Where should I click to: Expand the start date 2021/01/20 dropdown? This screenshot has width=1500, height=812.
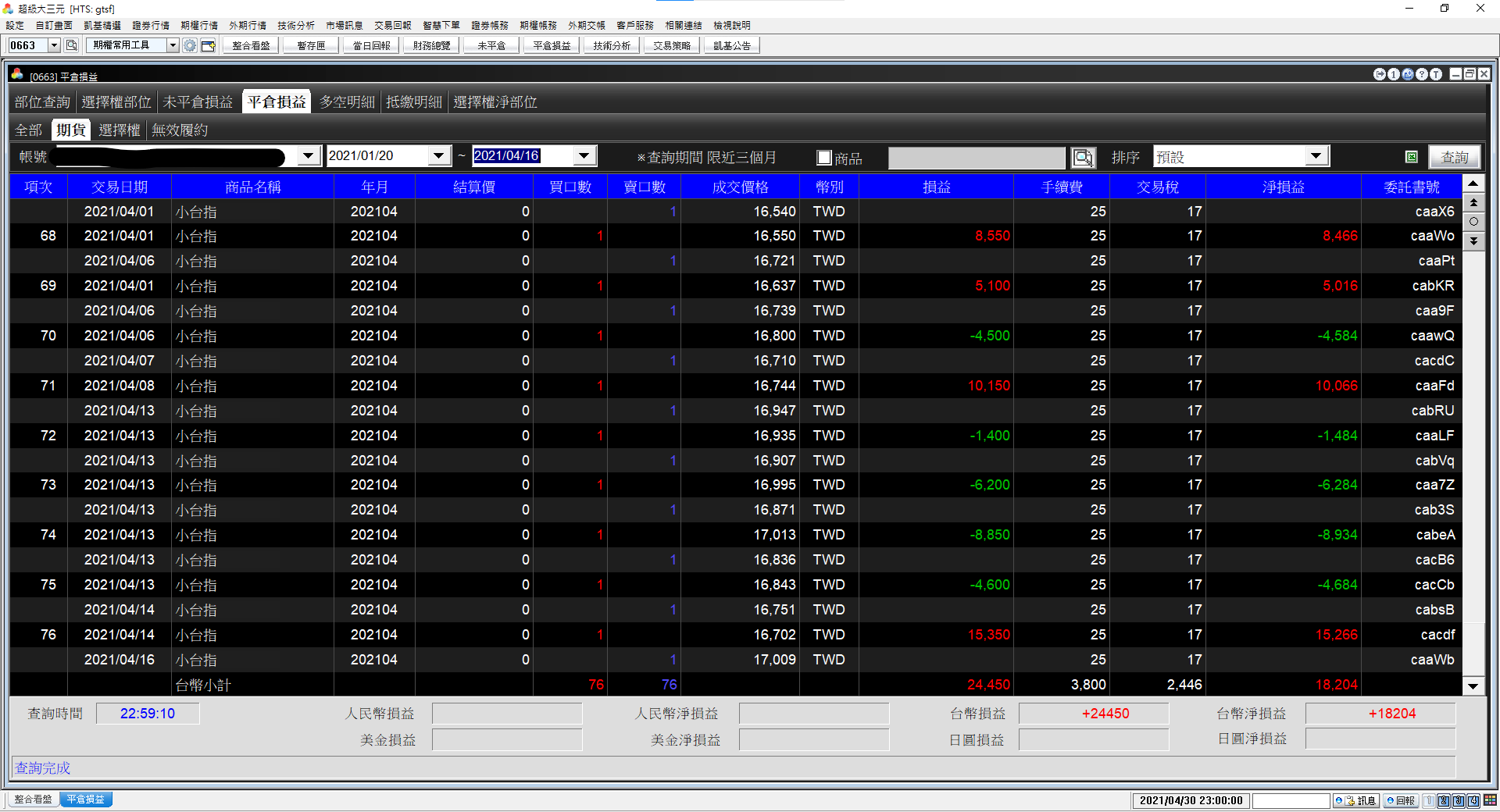[x=439, y=155]
